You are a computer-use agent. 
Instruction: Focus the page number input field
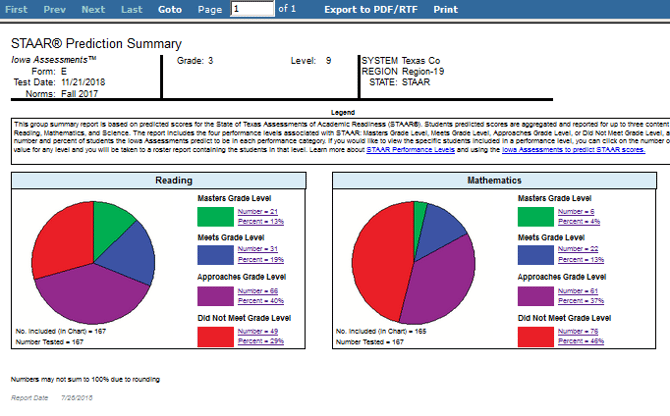point(252,9)
